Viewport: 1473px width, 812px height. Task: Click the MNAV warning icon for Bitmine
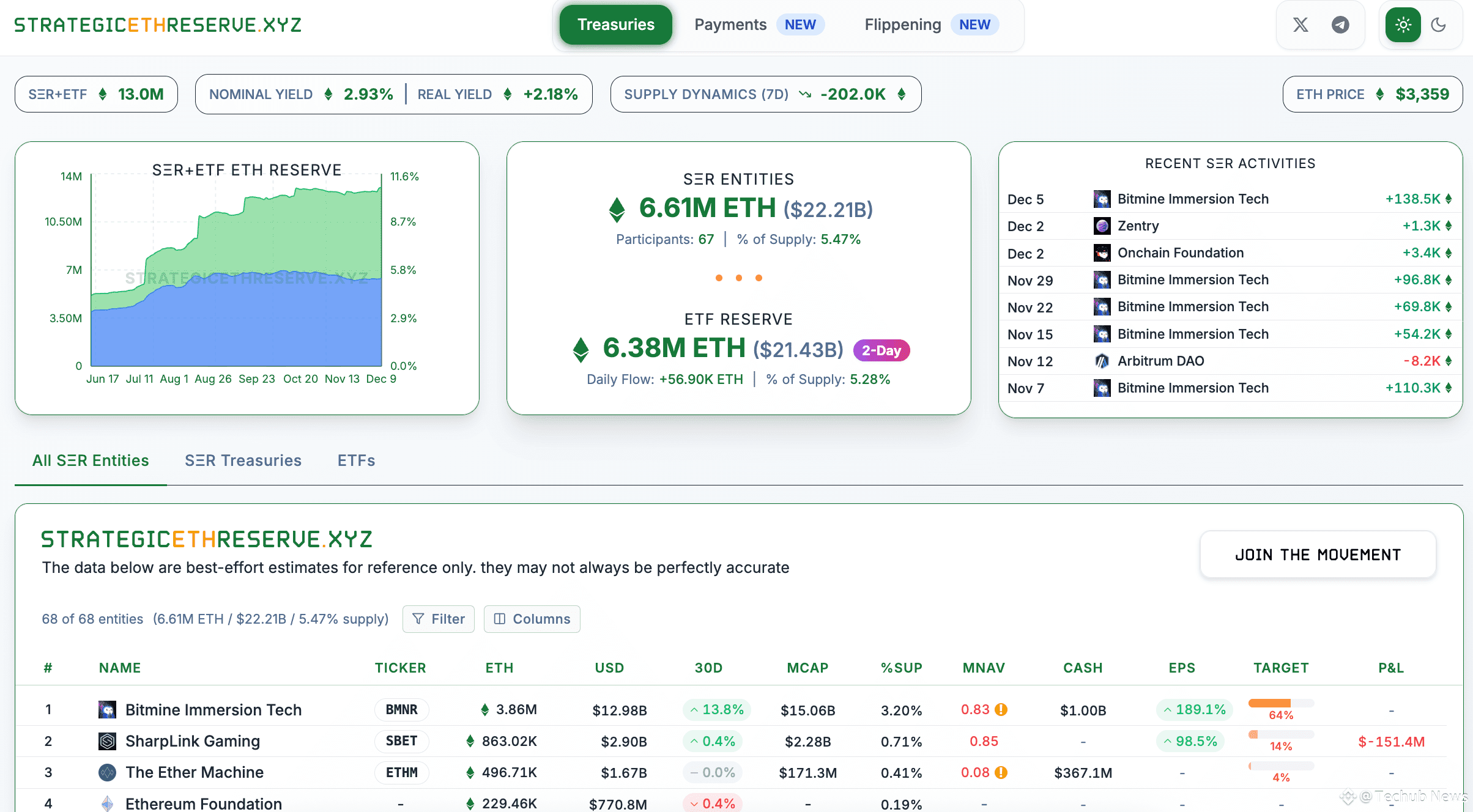pyautogui.click(x=1001, y=709)
